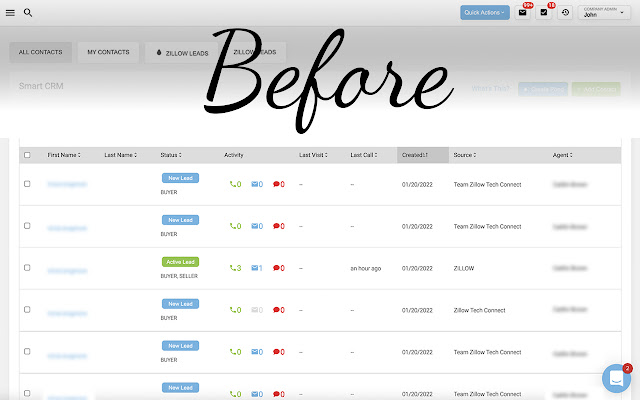The width and height of the screenshot is (640, 400).
Task: Click the Active Lead status badge
Action: [180, 262]
